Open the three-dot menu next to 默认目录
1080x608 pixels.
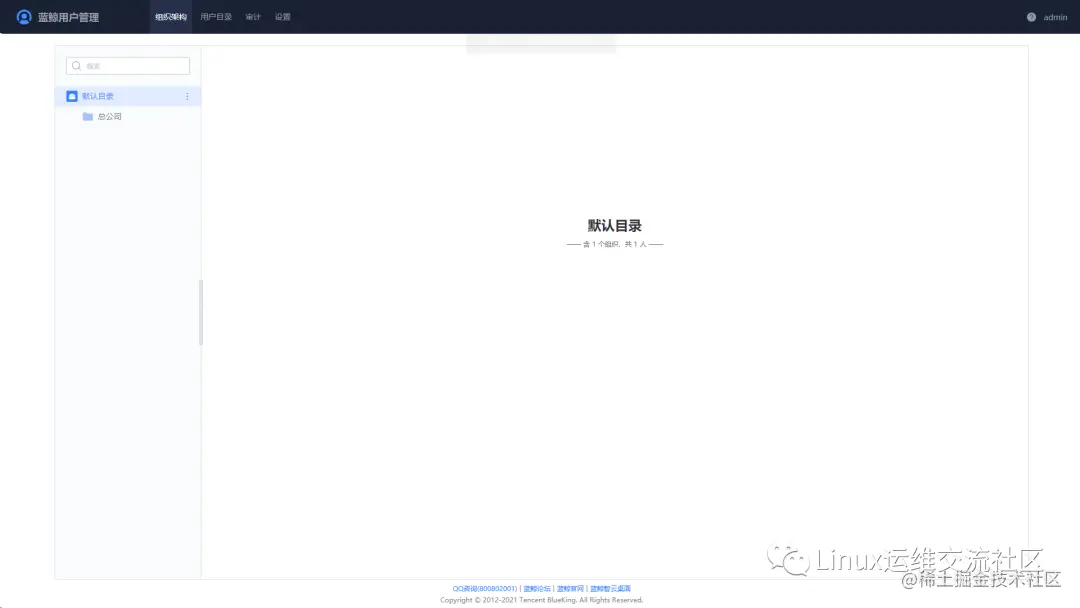187,96
